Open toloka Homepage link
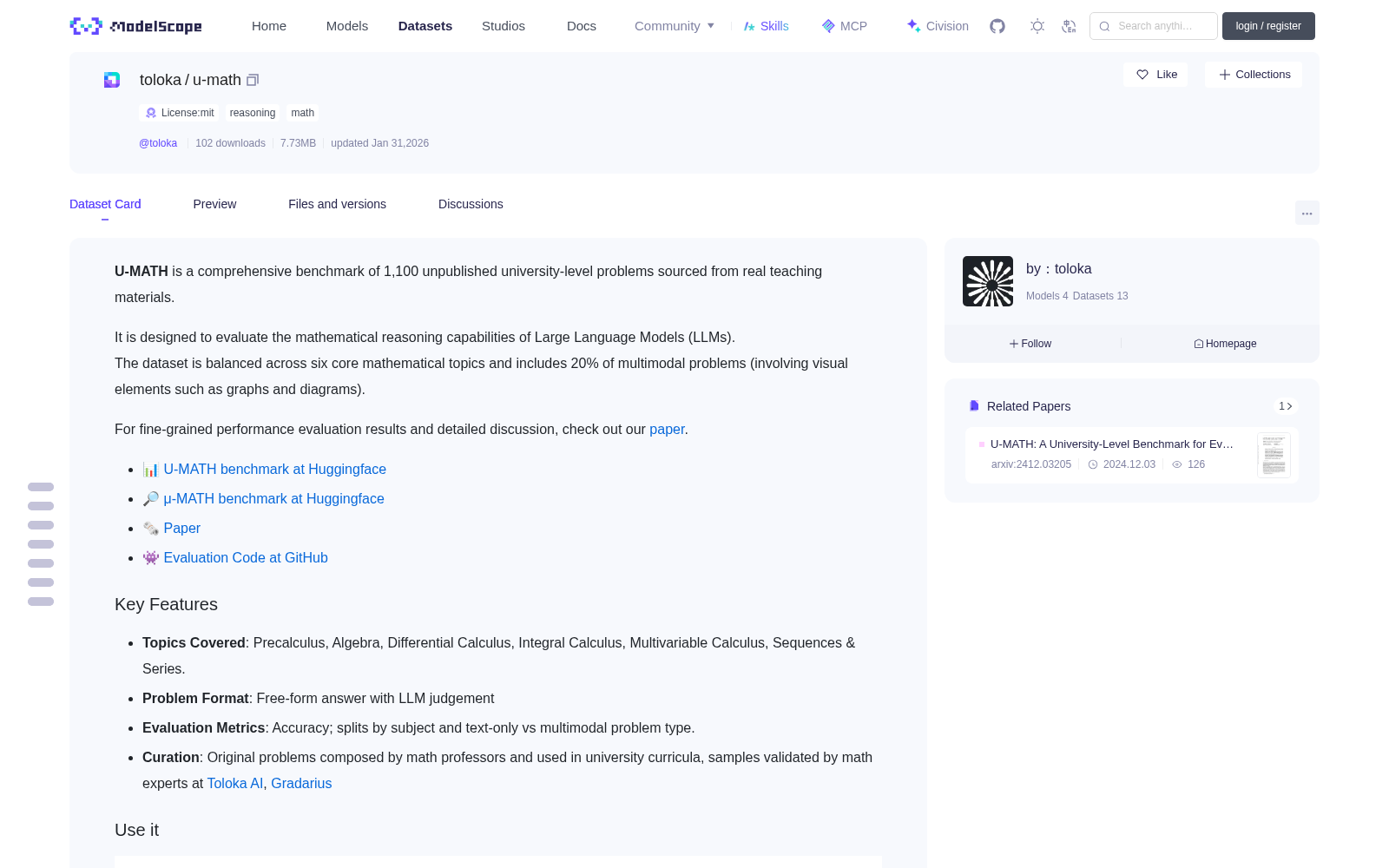This screenshot has width=1389, height=868. pos(1225,344)
